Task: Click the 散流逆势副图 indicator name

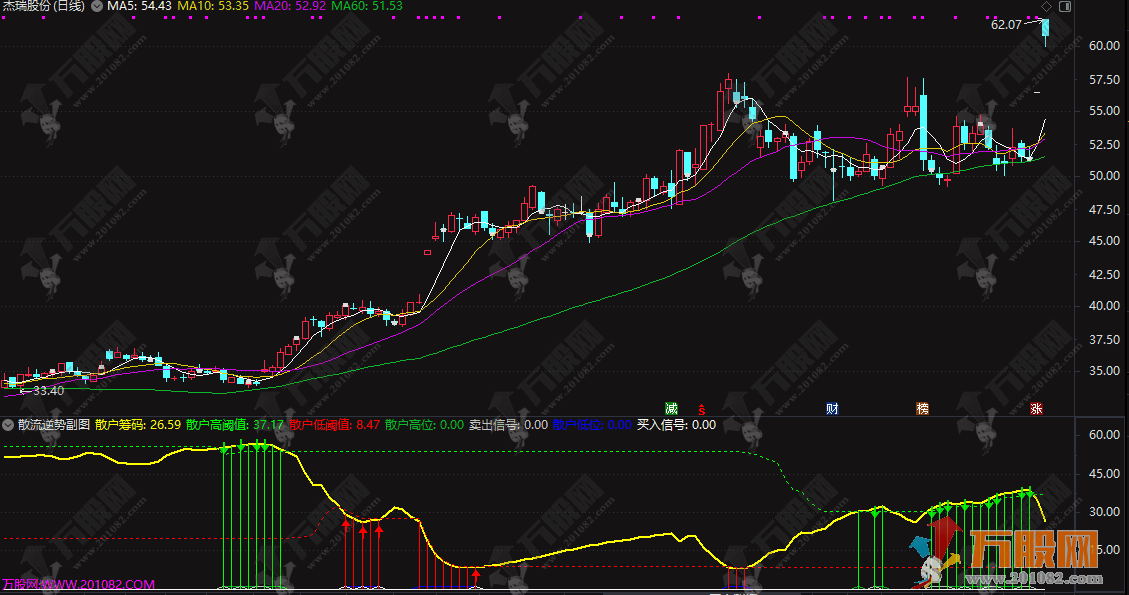Action: click(54, 424)
